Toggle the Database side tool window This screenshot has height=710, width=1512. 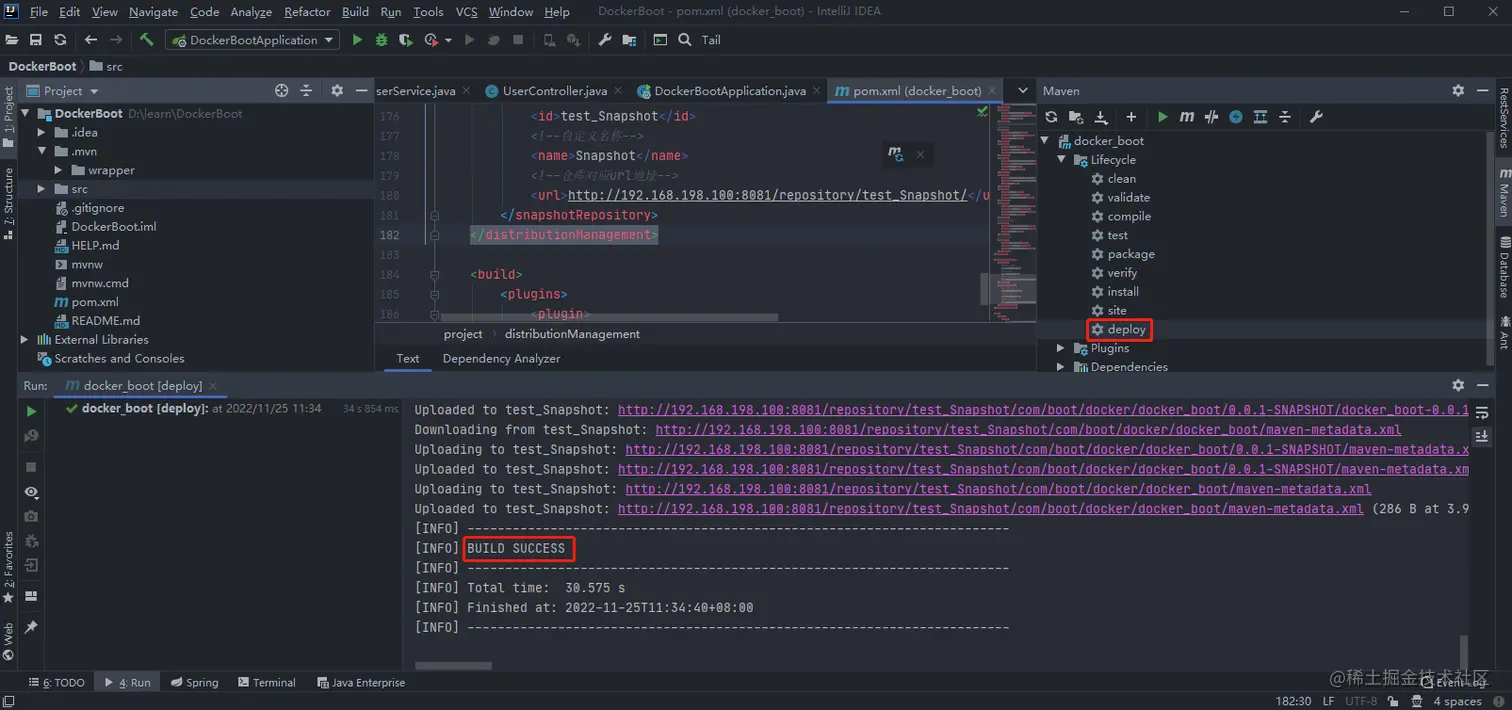1503,266
